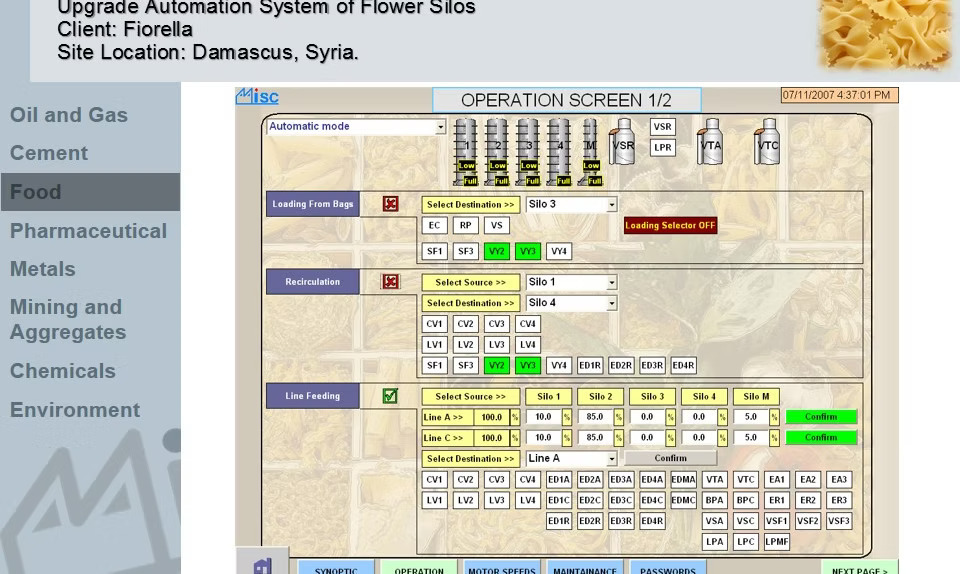Image resolution: width=960 pixels, height=574 pixels.
Task: Open the VTC vessel icon
Action: 767,143
